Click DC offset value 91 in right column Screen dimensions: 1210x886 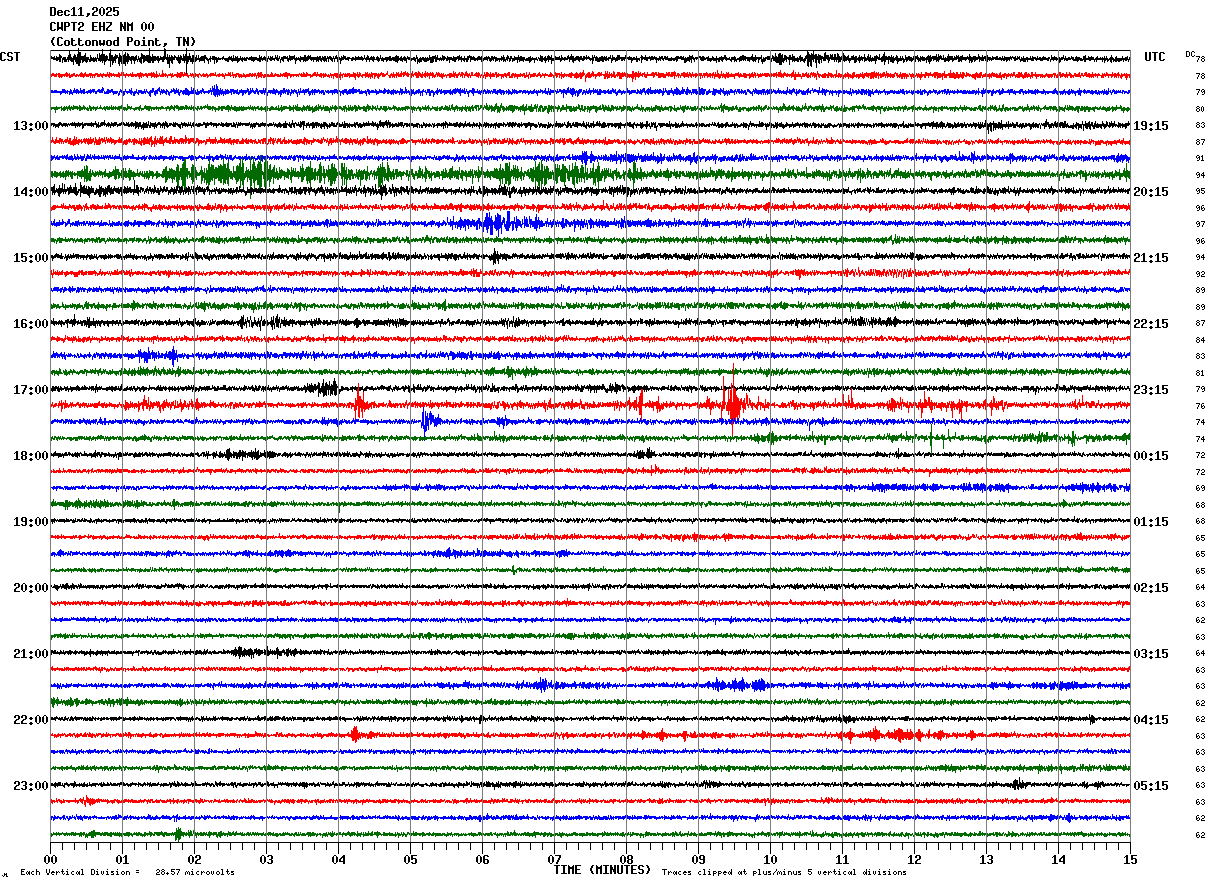pos(1200,159)
